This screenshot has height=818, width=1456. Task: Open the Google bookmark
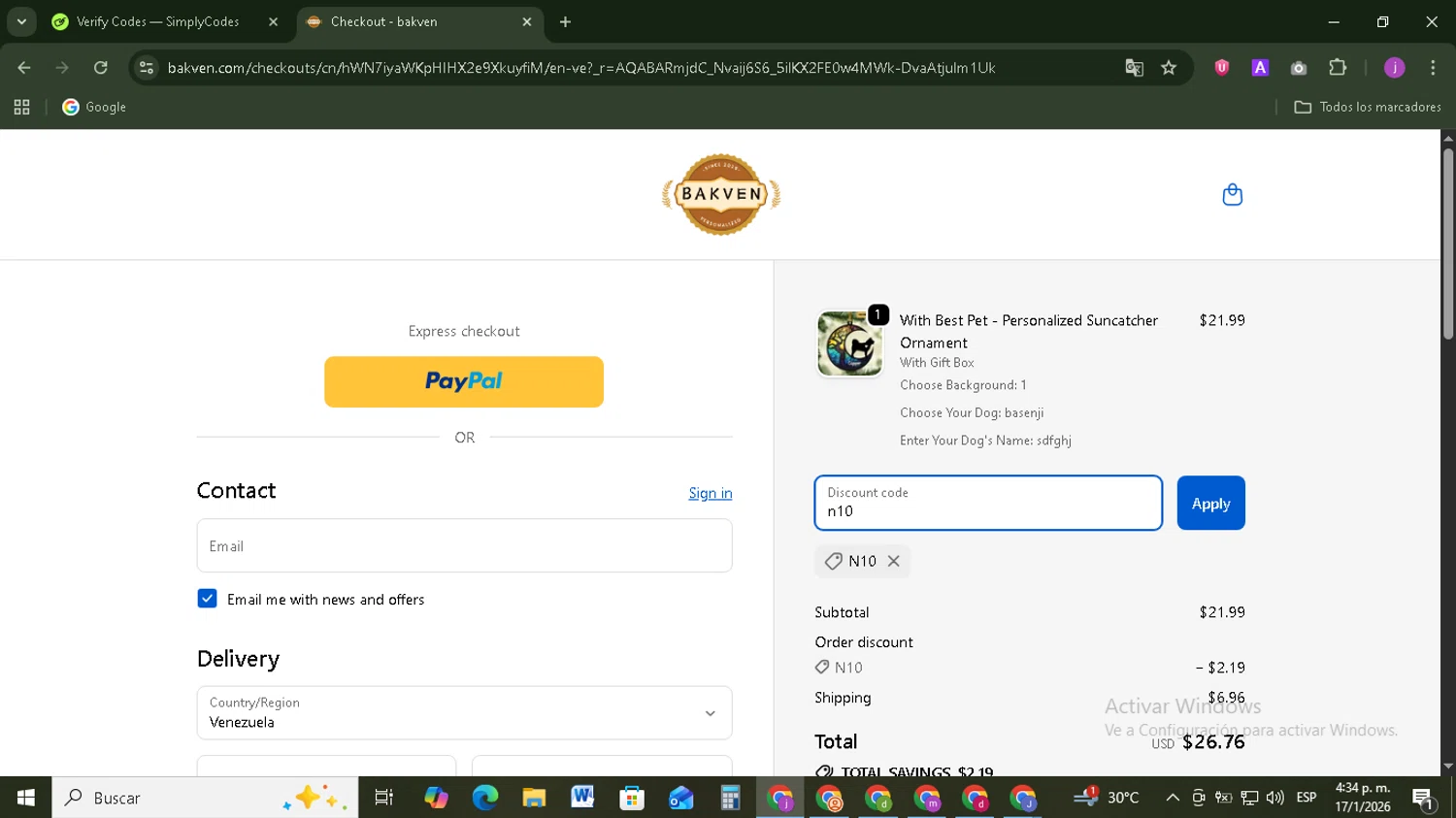pyautogui.click(x=94, y=107)
